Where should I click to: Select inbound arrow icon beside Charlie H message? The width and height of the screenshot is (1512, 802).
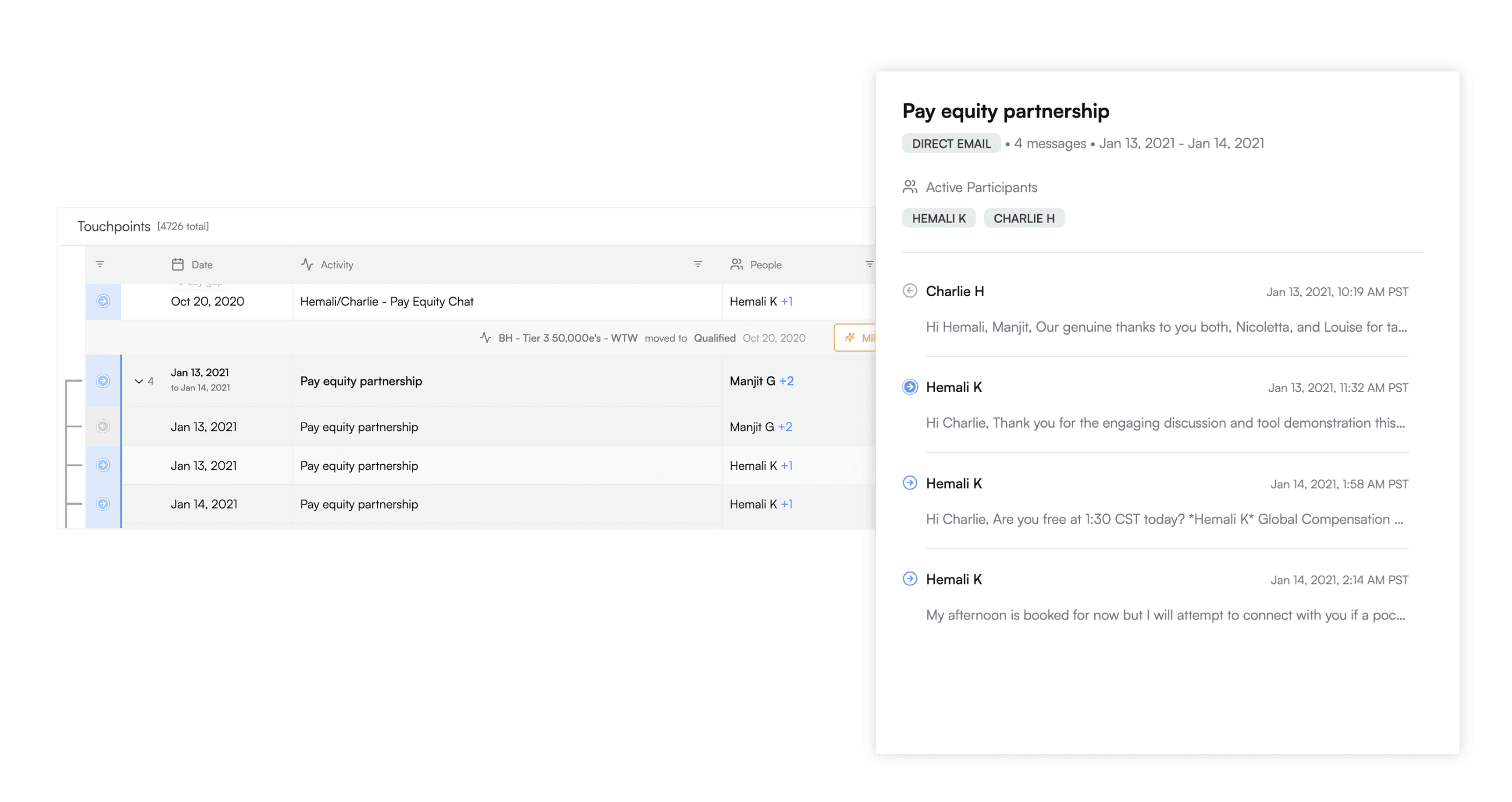910,291
